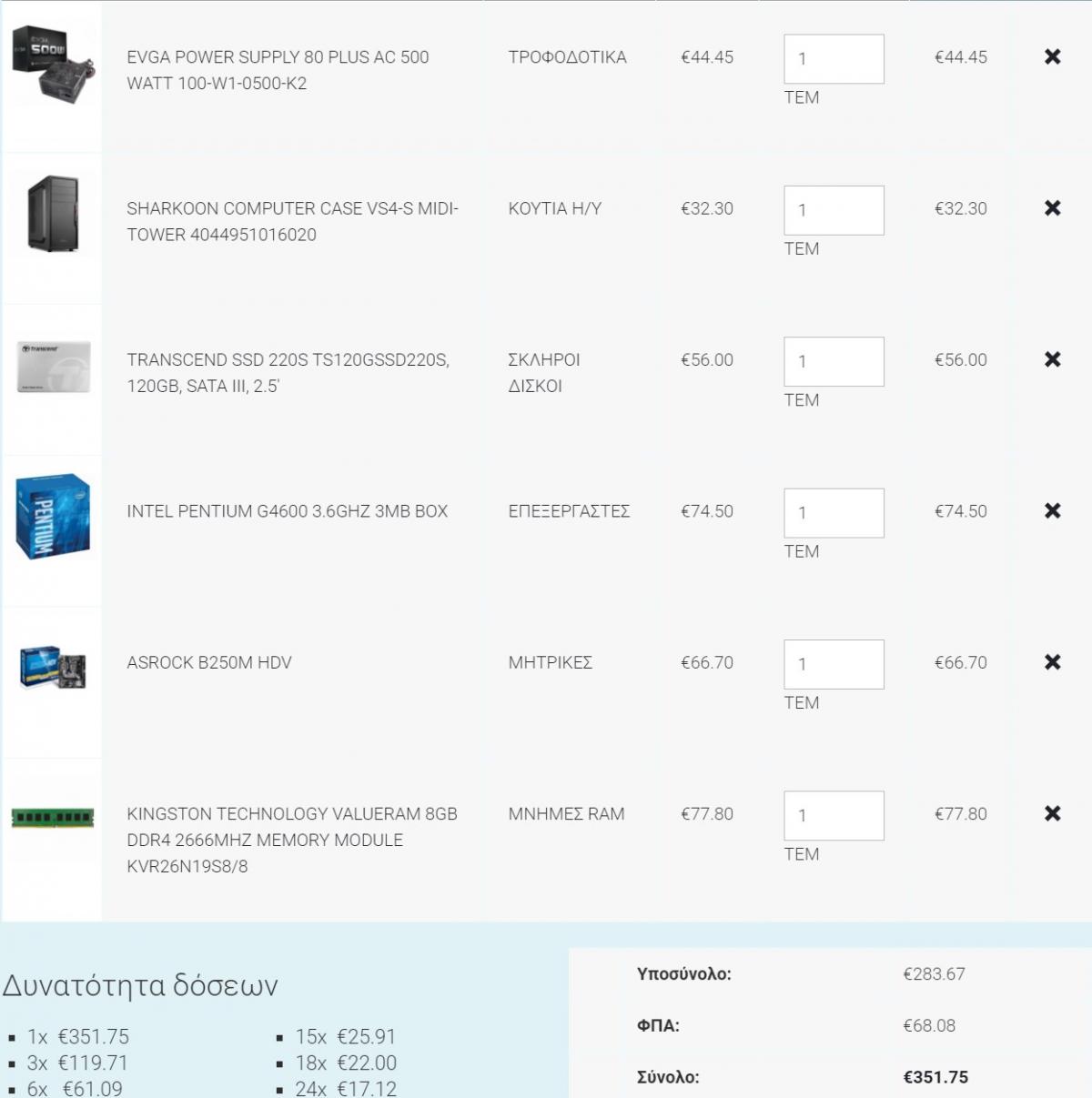
Task: Remove Intel Pentium G4600 with the X icon
Action: click(1053, 511)
